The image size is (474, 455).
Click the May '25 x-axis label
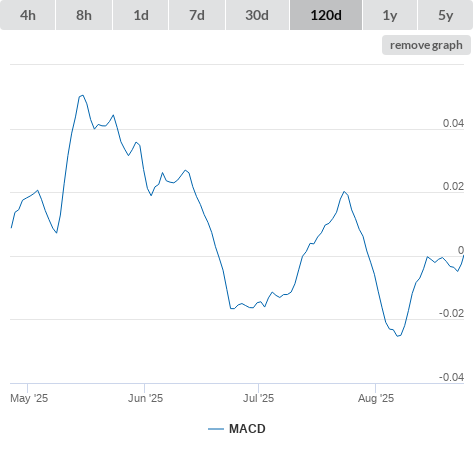29,398
